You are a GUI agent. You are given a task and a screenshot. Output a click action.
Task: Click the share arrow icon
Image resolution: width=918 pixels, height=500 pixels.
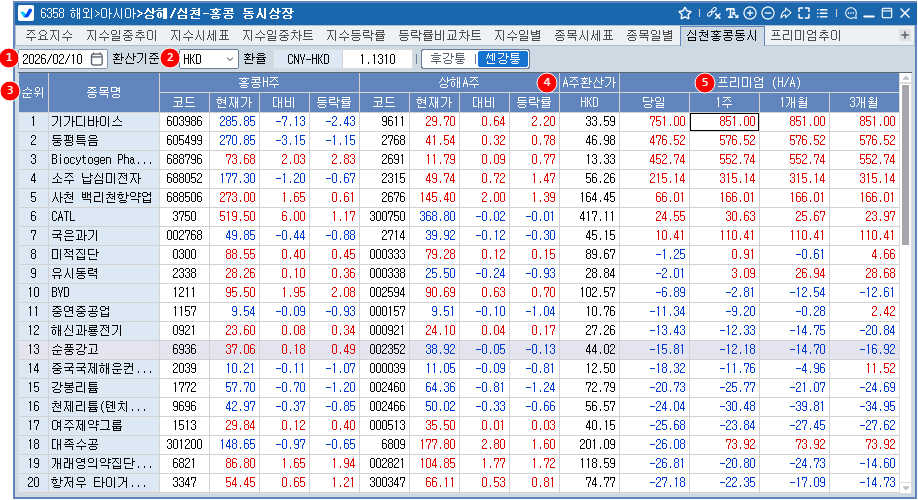[785, 13]
